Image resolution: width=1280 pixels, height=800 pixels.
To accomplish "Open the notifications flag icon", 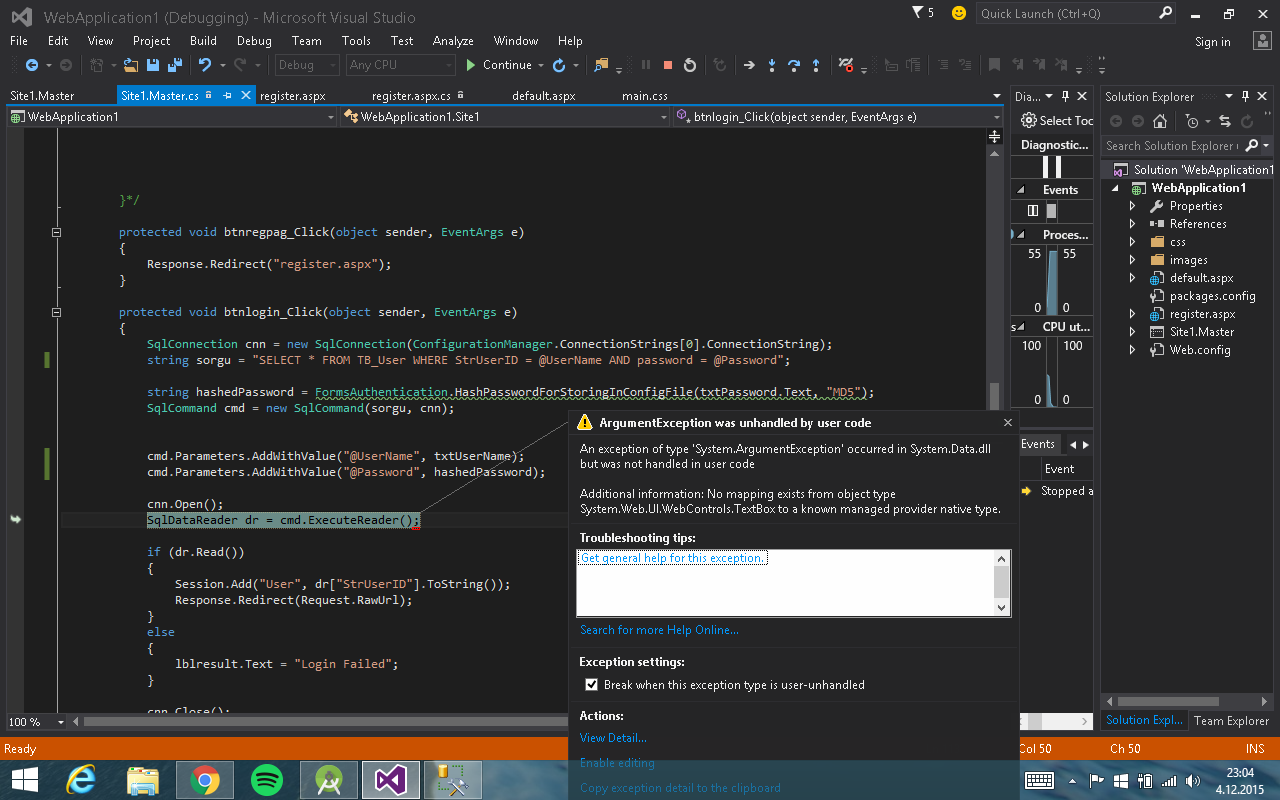I will coord(918,13).
